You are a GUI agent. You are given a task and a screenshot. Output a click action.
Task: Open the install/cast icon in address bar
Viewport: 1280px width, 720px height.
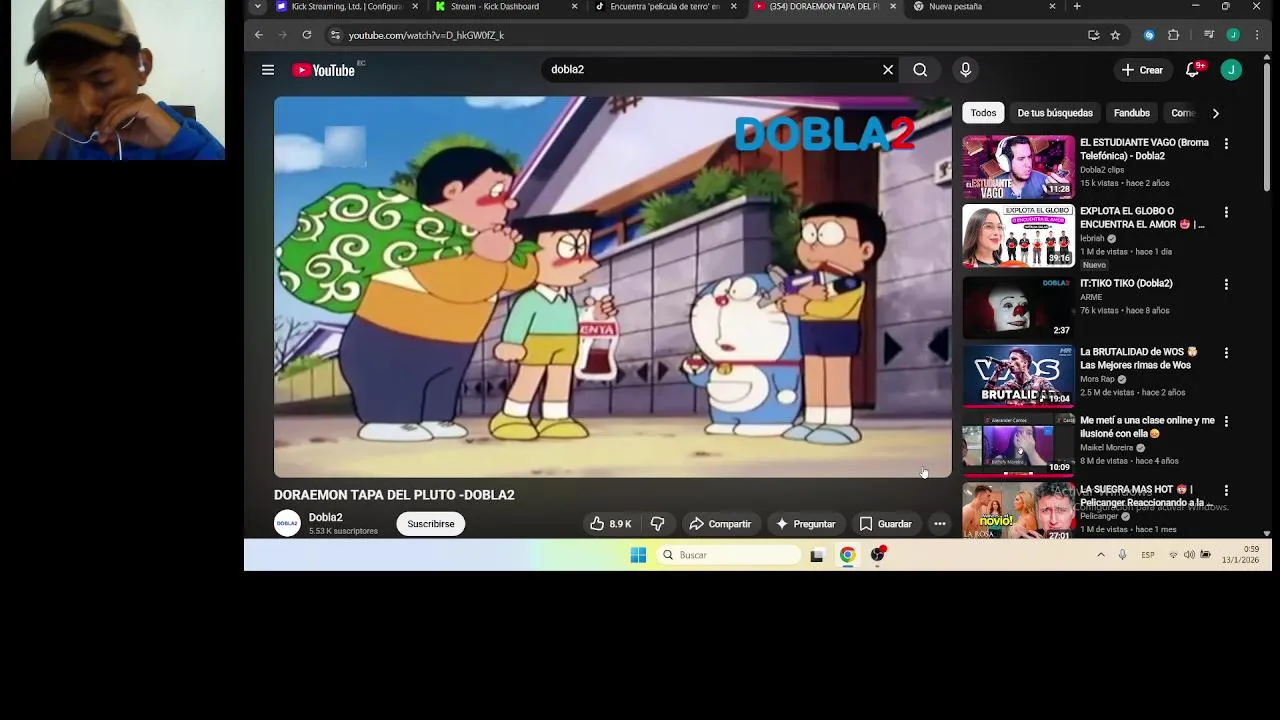(1094, 35)
